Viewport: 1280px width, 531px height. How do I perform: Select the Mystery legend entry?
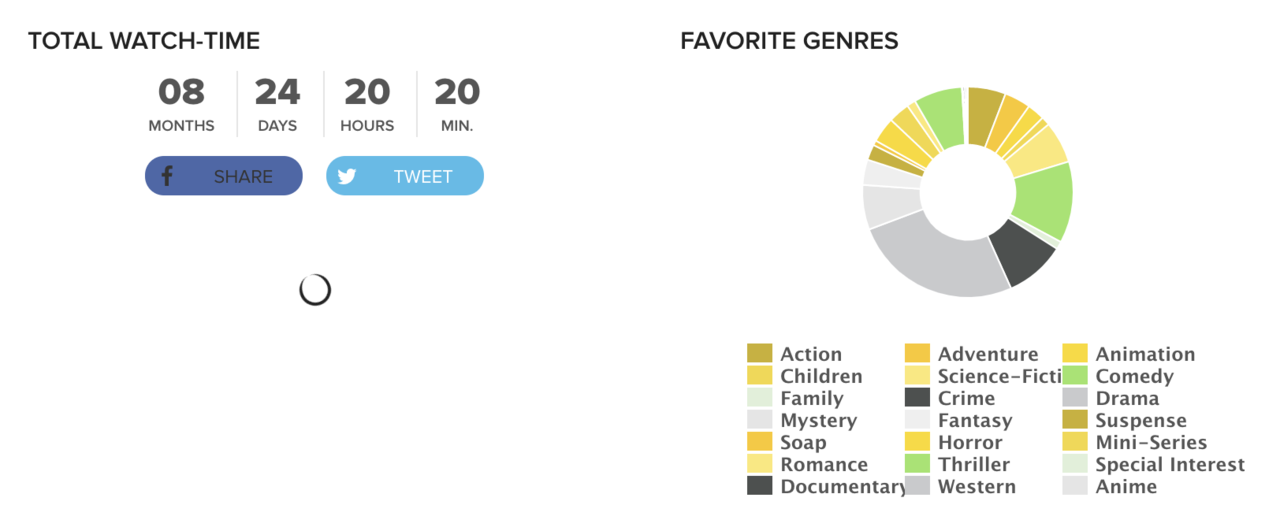pos(818,420)
